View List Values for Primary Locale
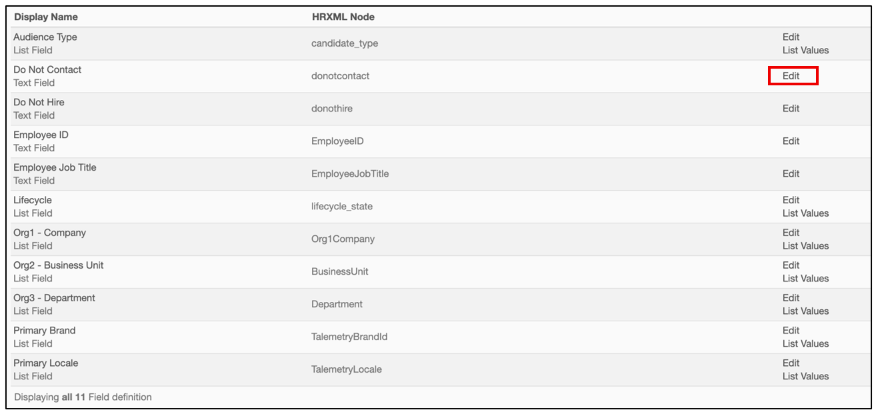This screenshot has width=878, height=414. 805,376
